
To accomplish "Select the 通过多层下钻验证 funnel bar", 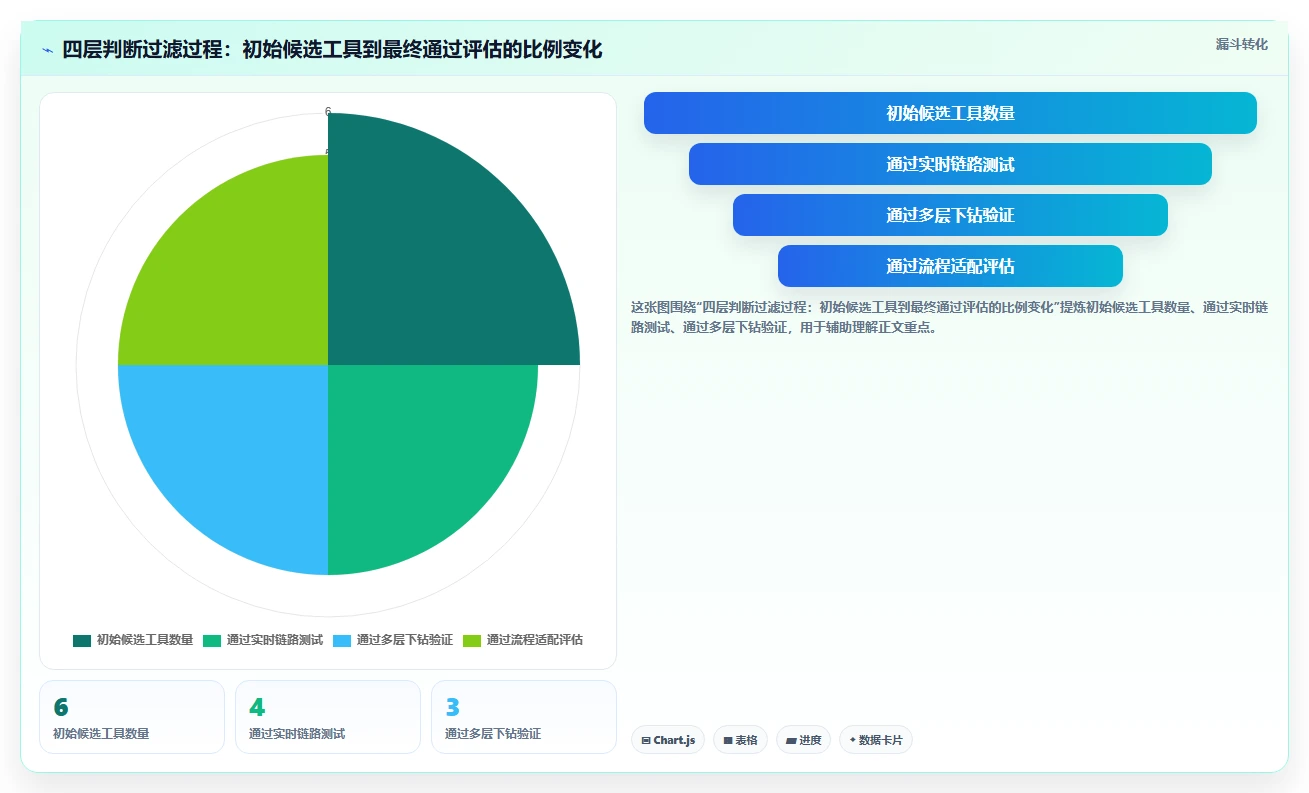I will pos(950,215).
